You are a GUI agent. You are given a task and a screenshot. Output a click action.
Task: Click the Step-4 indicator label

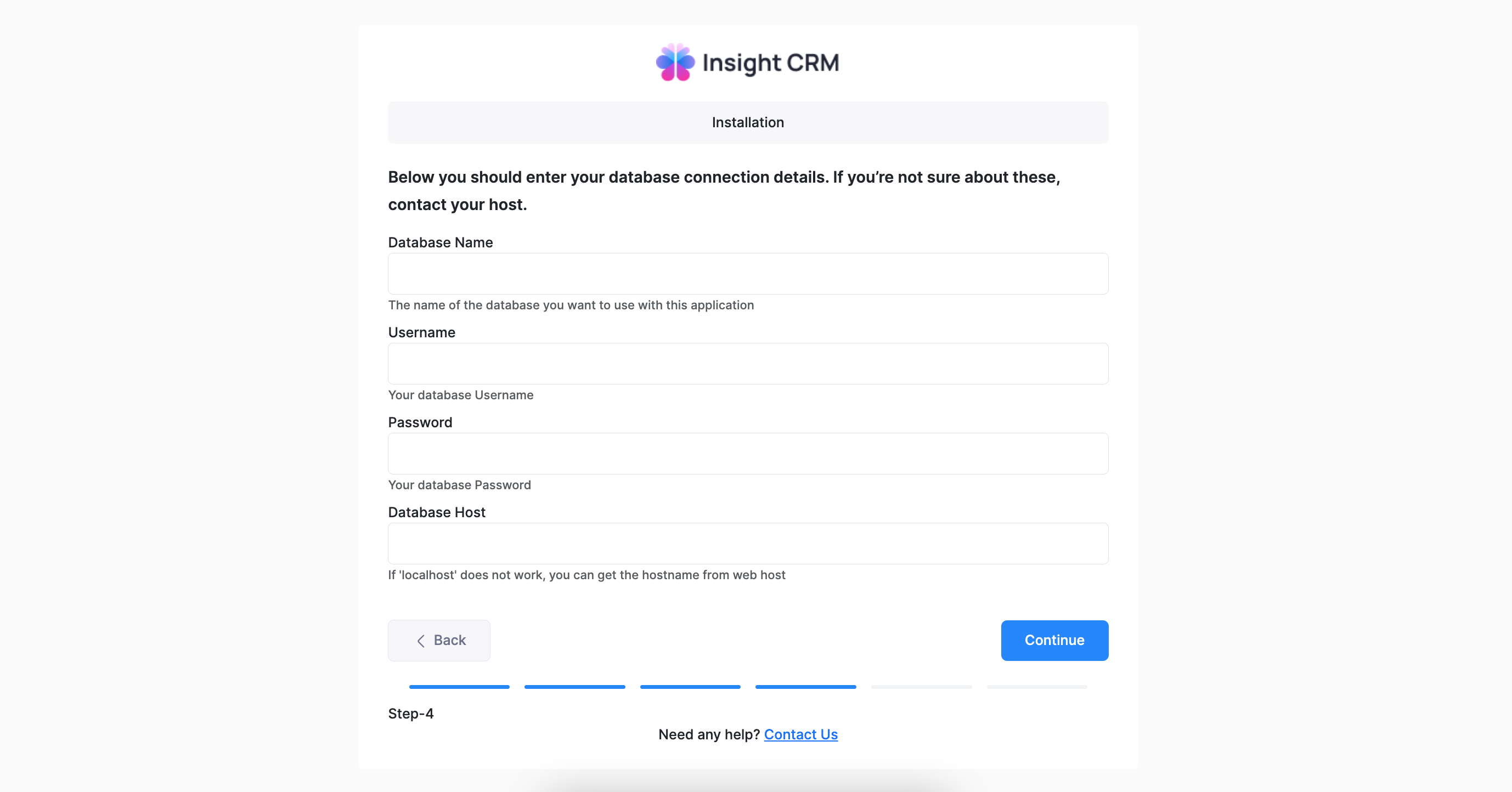click(411, 714)
